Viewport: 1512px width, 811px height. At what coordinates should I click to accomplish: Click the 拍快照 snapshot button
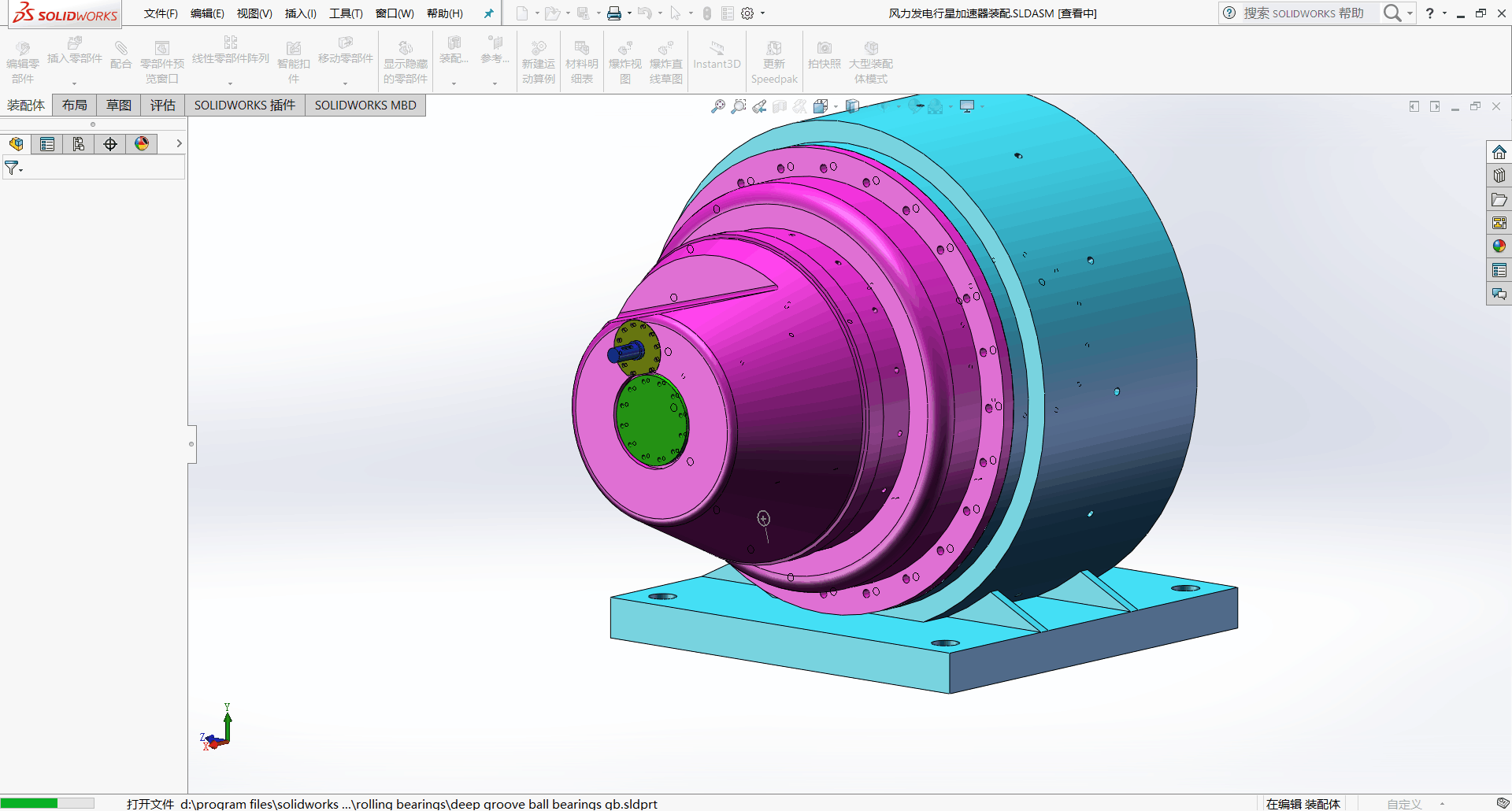tap(825, 57)
